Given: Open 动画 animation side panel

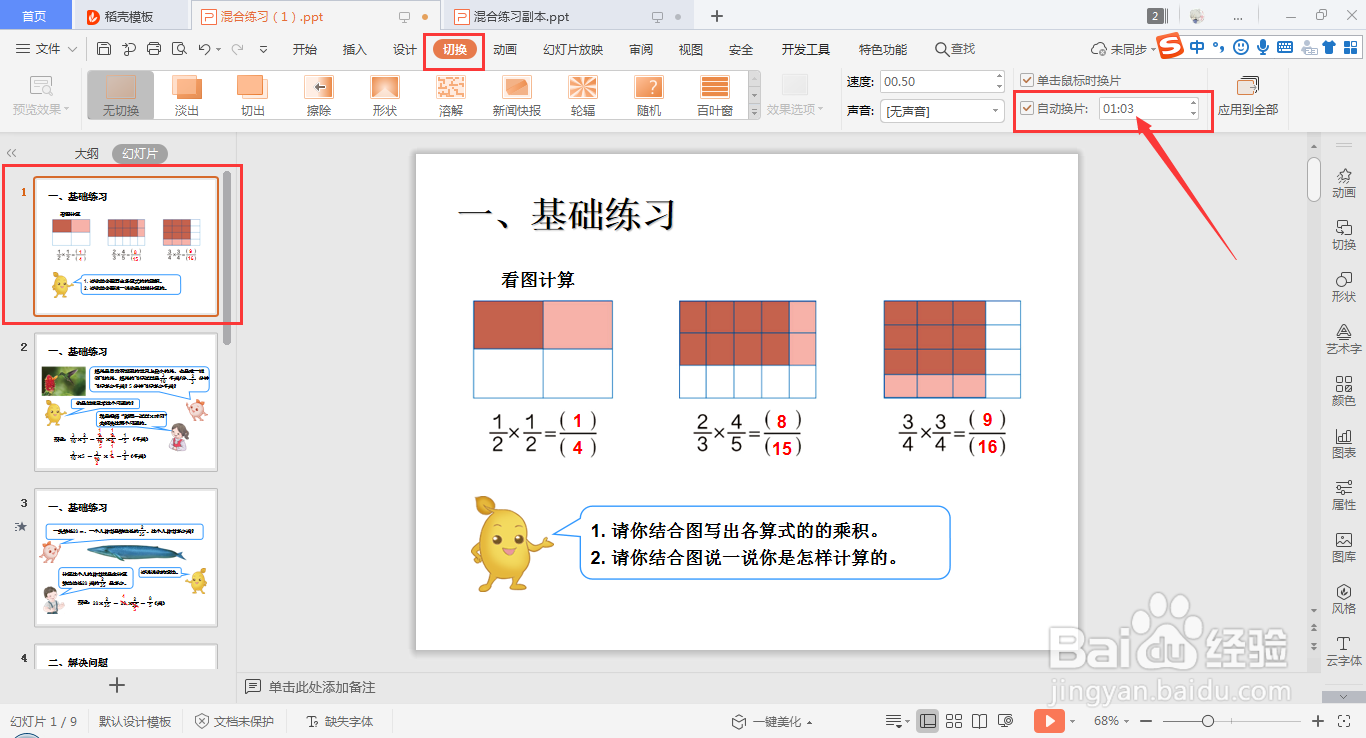Looking at the screenshot, I should [1344, 183].
